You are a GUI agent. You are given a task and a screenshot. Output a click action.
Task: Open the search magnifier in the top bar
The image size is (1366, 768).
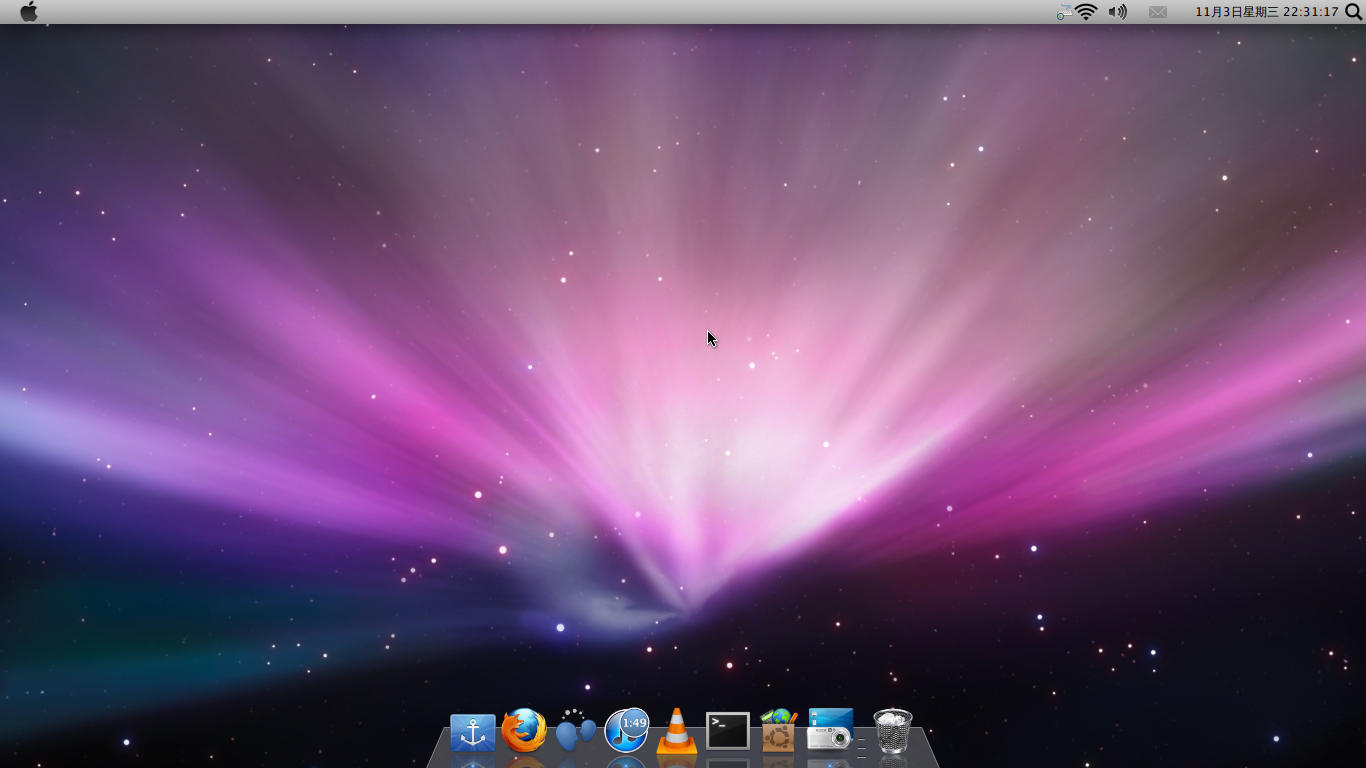[x=1354, y=12]
